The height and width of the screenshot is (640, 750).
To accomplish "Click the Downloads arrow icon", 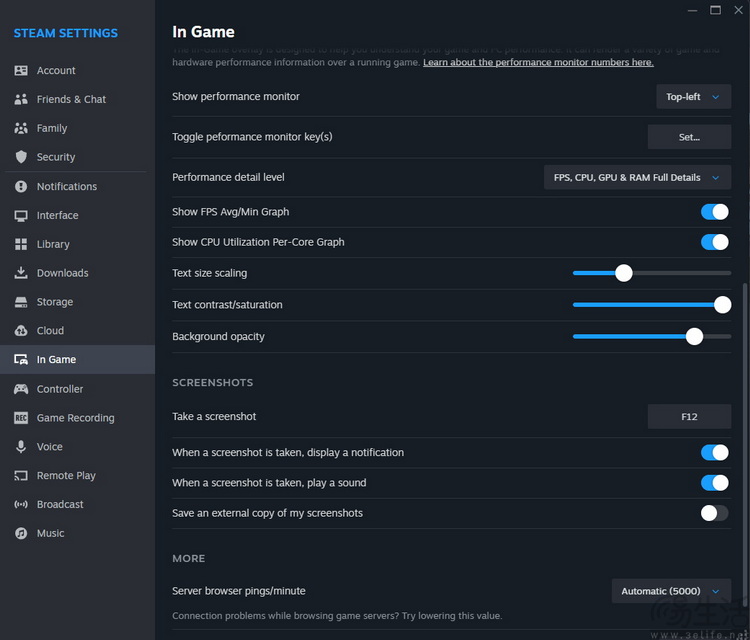I will coord(21,273).
